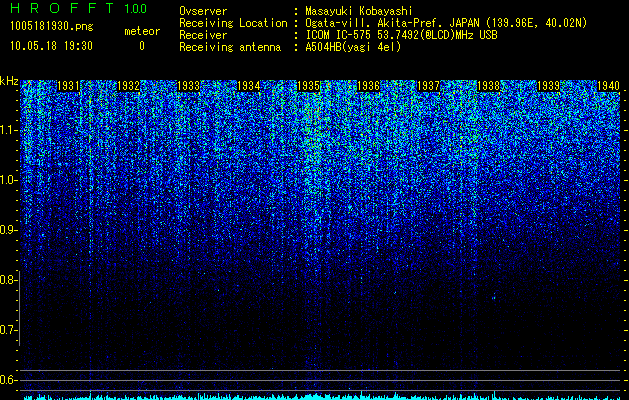Click the Receiving Location label
Image resolution: width=629 pixels, height=400 pixels.
point(233,23)
